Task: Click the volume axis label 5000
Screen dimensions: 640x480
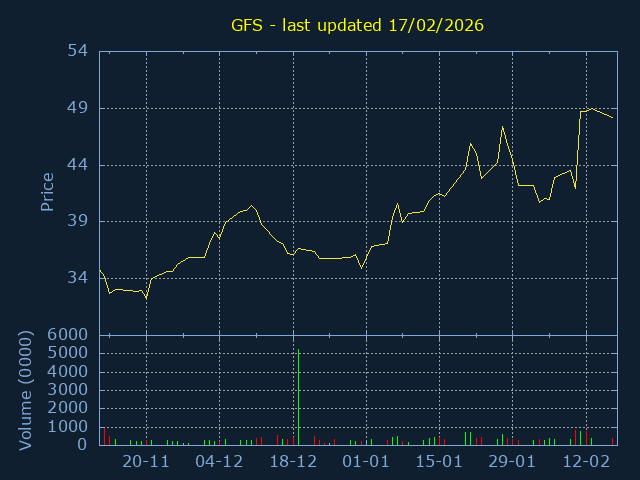Action: coord(68,353)
